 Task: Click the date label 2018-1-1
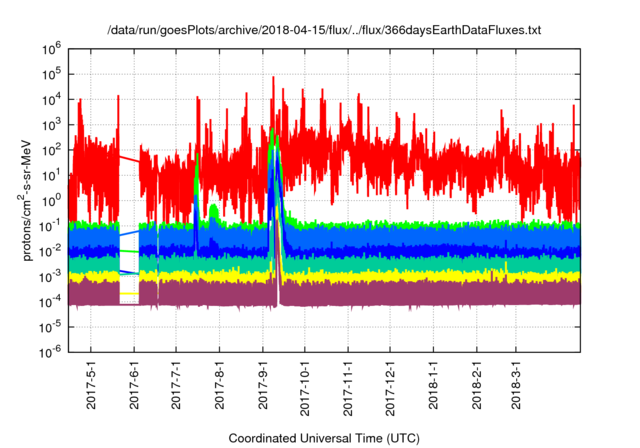pyautogui.click(x=433, y=384)
